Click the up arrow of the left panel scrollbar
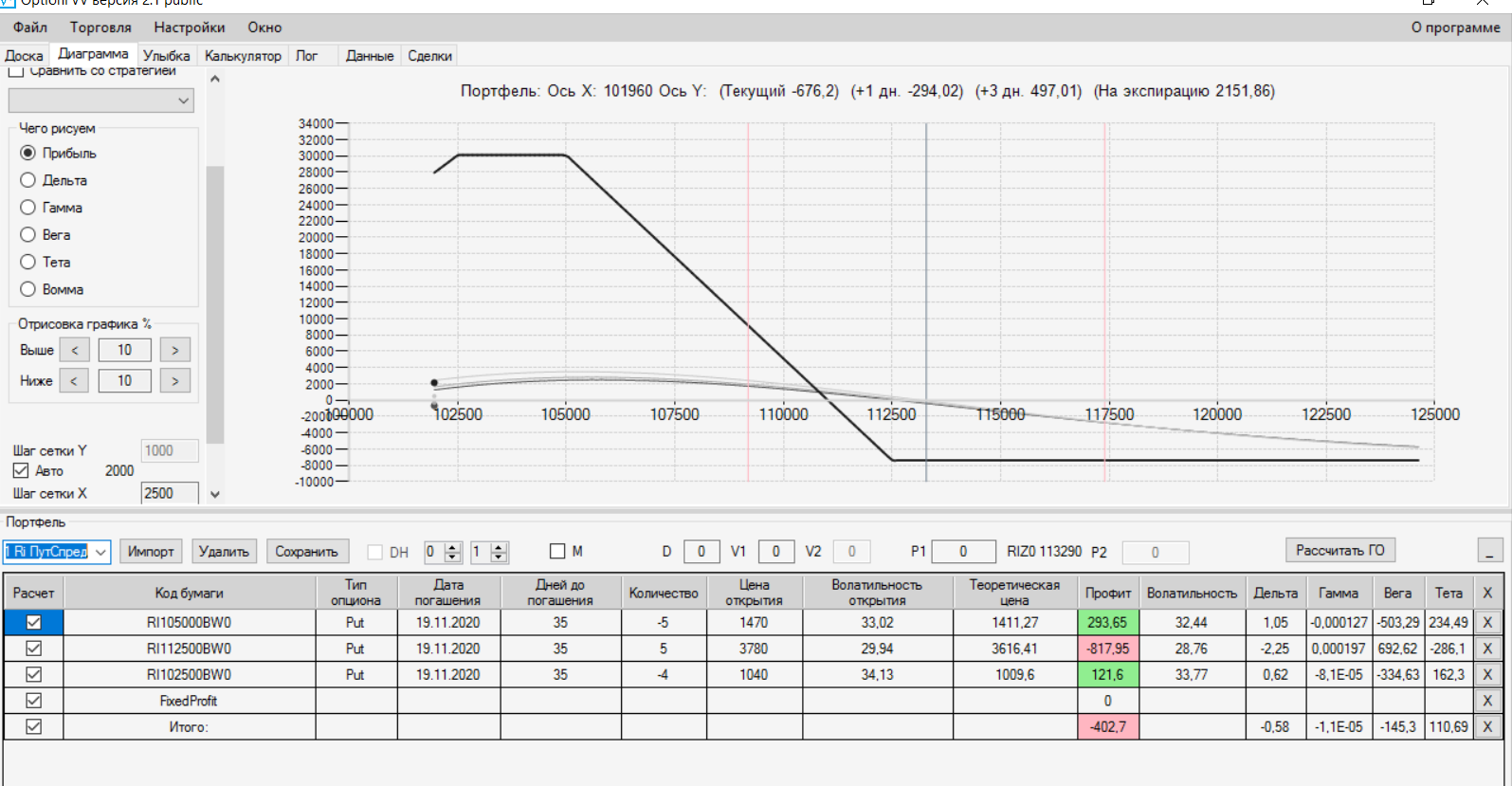Image resolution: width=1512 pixels, height=786 pixels. pos(215,79)
